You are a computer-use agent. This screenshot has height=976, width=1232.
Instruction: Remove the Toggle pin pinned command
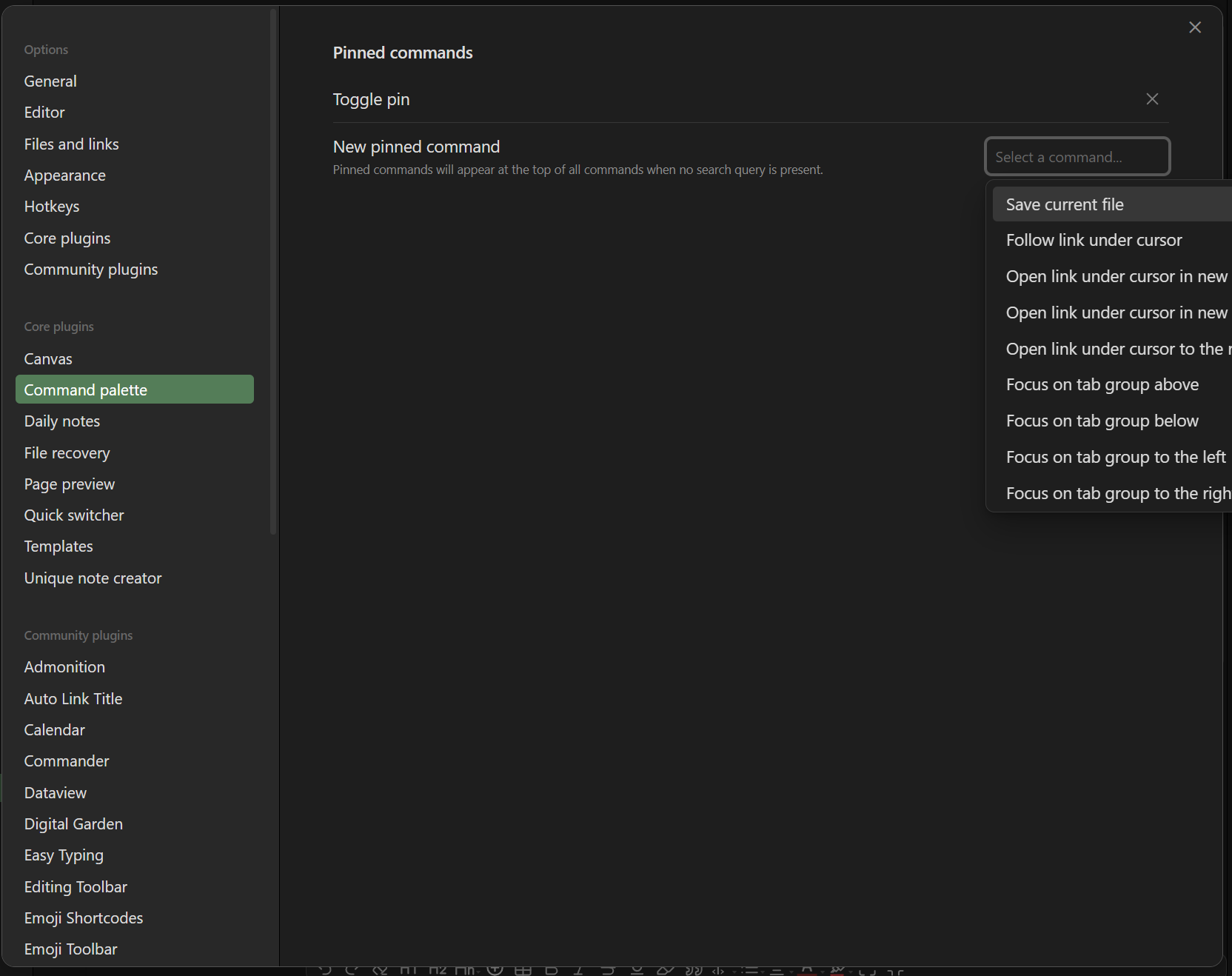point(1152,99)
